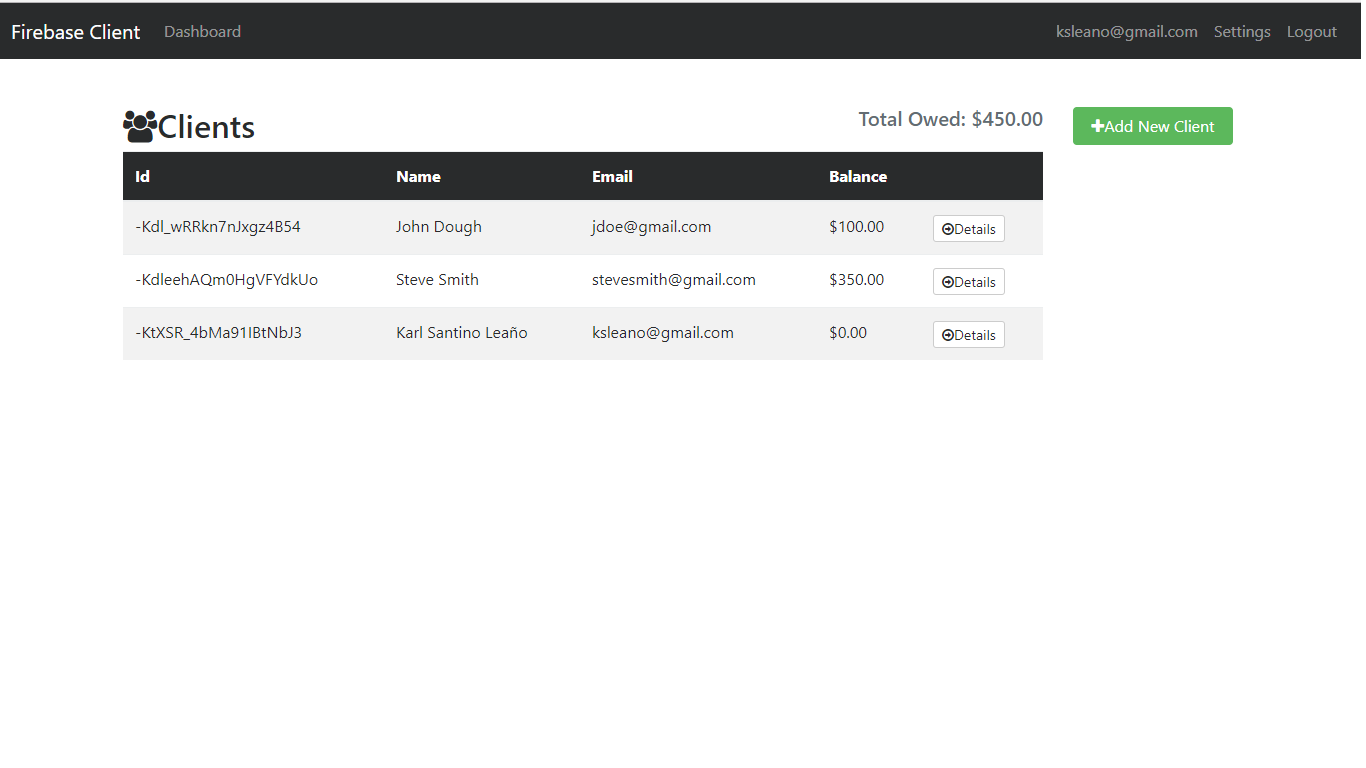Screen dimensions: 1366x768
Task: Select the plus icon on Add New Client
Action: click(x=1097, y=126)
